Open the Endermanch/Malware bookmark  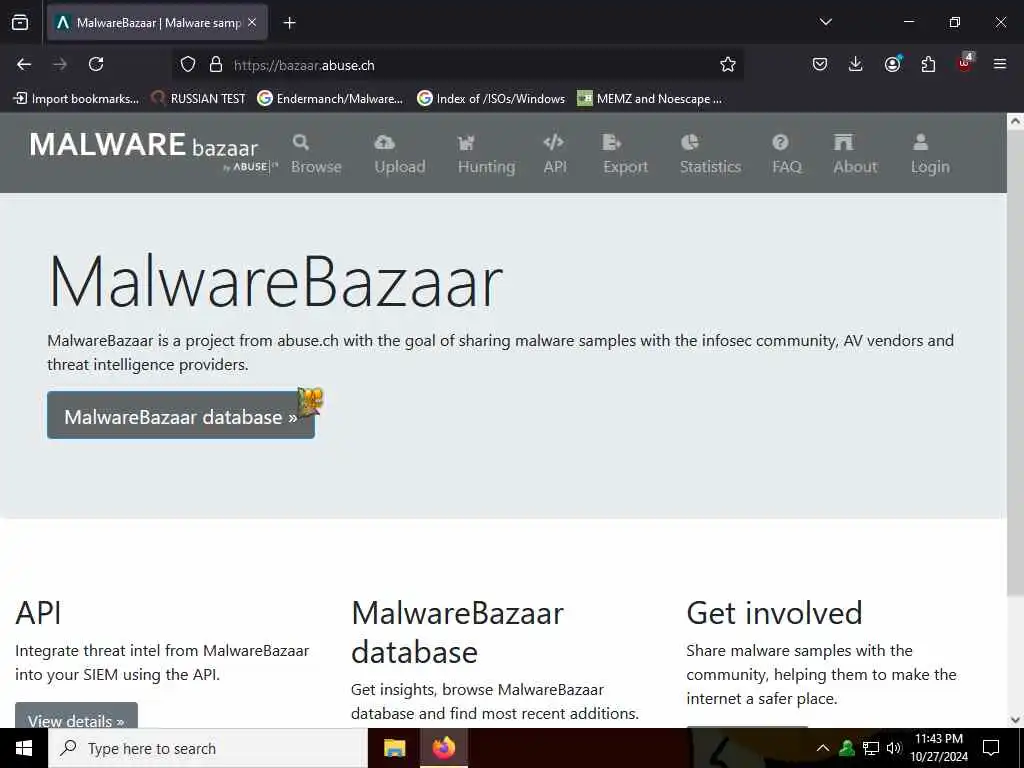click(330, 99)
